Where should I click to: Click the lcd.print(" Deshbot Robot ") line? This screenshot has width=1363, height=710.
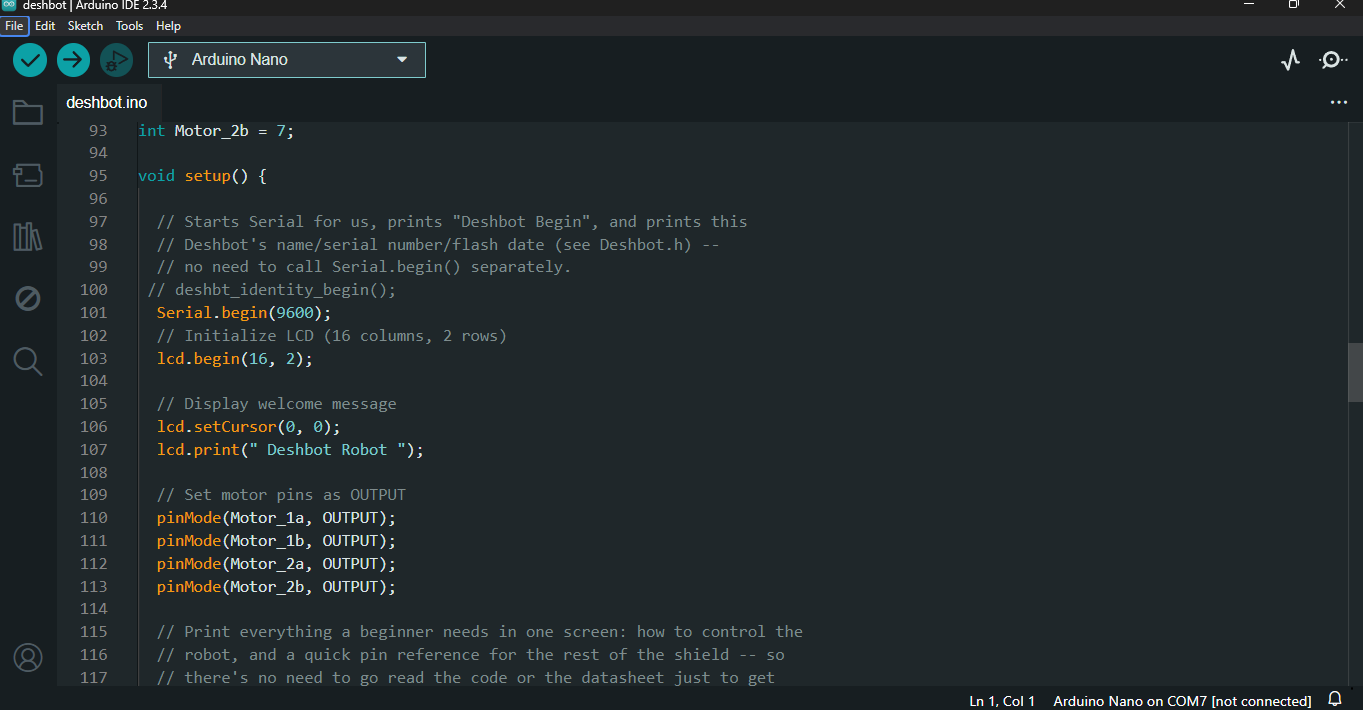[x=290, y=450]
